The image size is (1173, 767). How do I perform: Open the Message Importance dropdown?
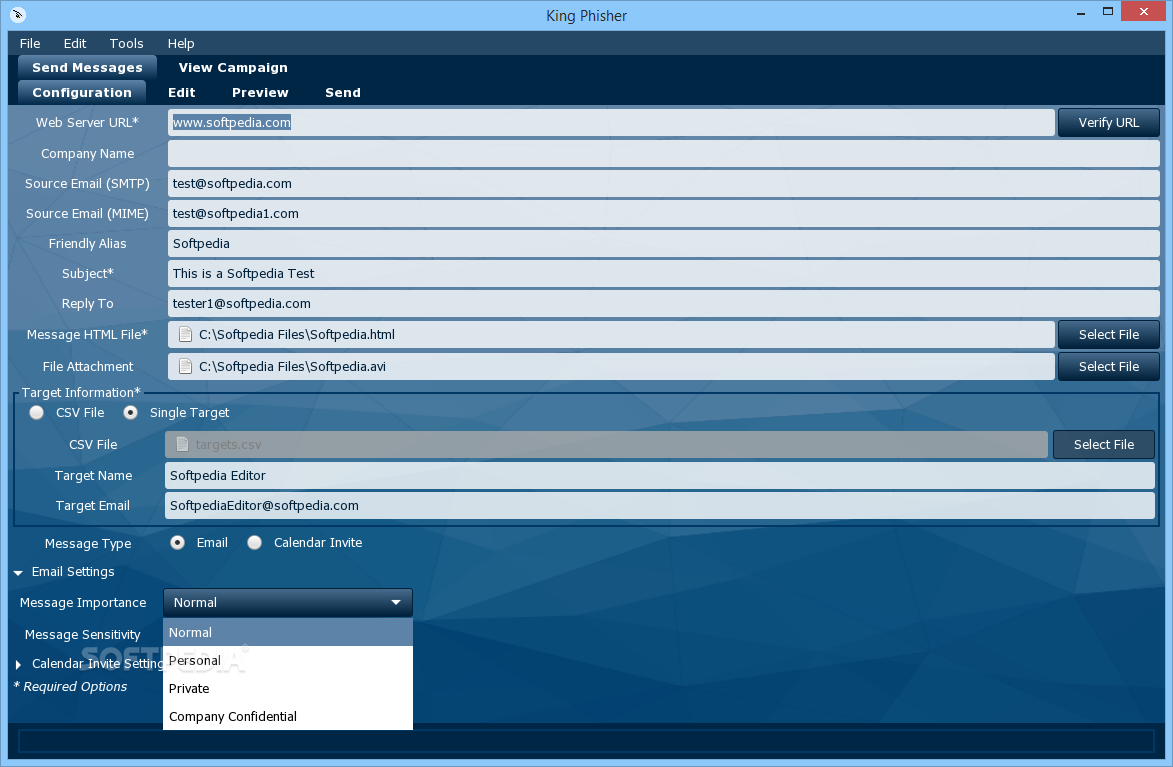click(x=288, y=602)
